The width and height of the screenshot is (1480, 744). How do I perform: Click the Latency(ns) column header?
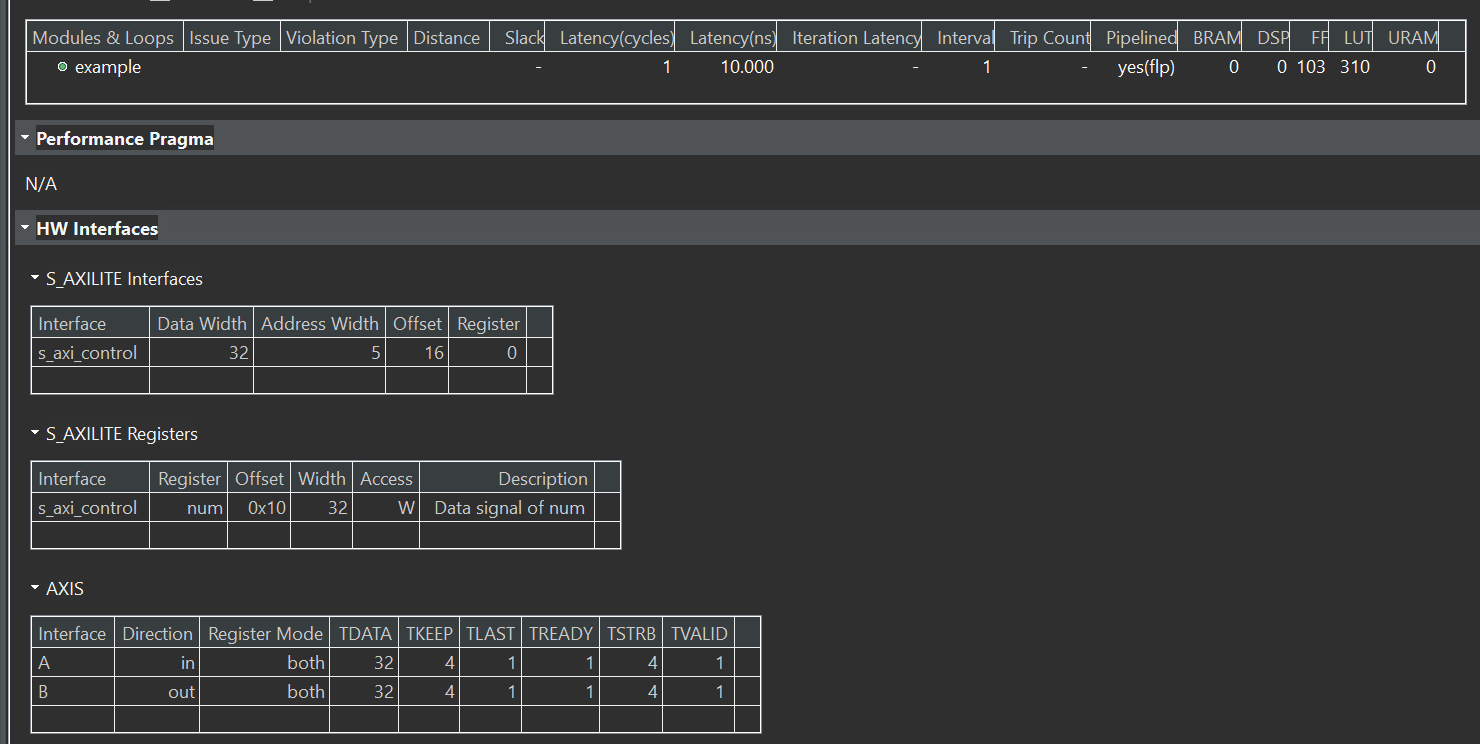click(x=726, y=38)
